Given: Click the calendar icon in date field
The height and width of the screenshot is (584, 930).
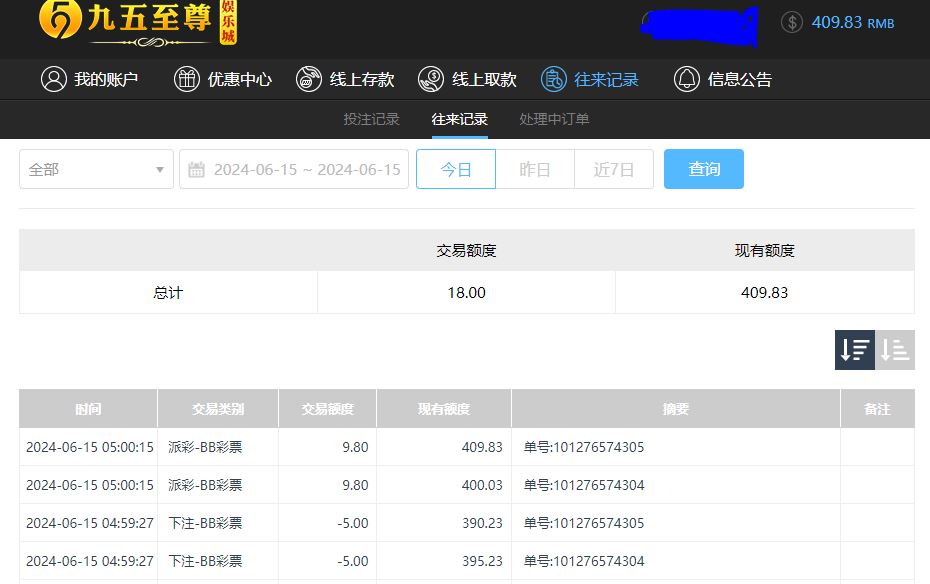Looking at the screenshot, I should (x=197, y=170).
